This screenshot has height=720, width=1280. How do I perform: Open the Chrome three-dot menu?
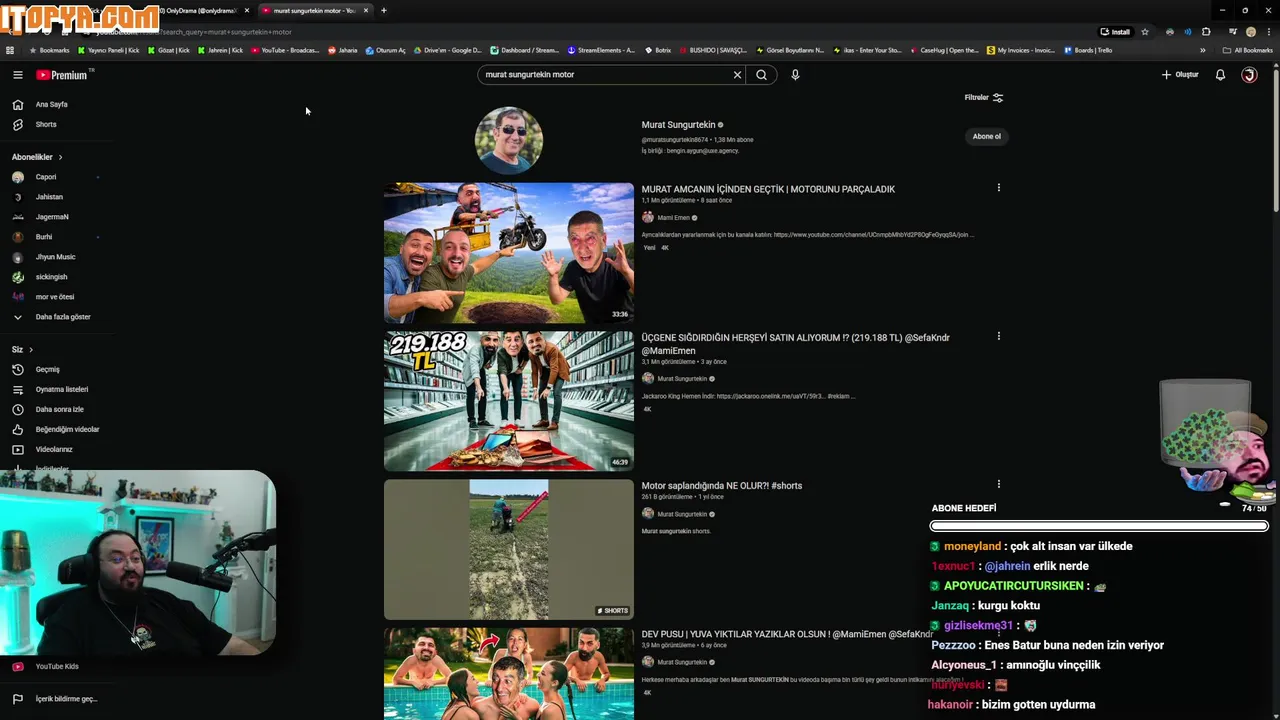coord(1269,32)
